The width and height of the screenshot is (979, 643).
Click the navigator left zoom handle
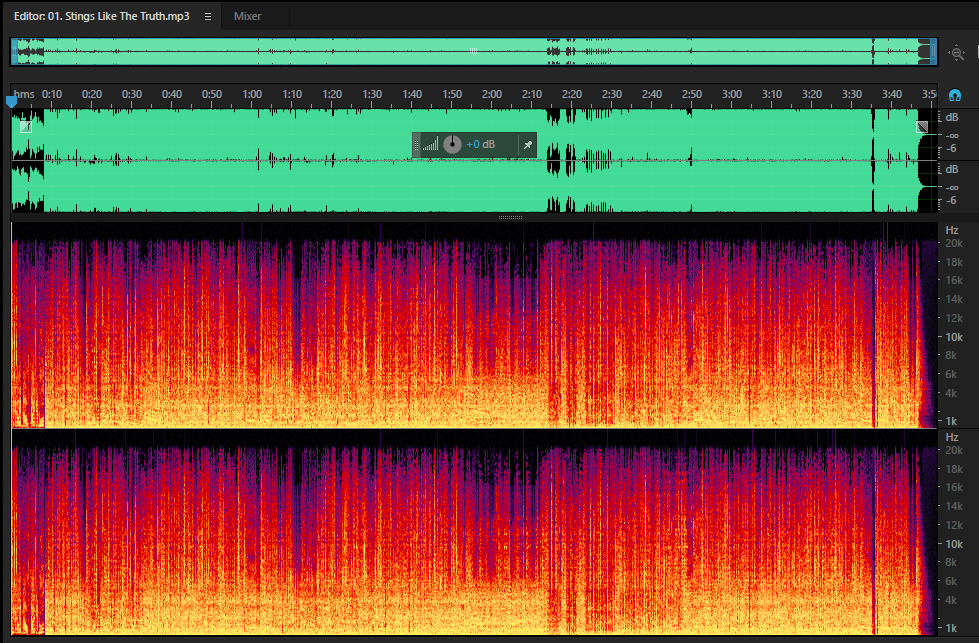click(14, 52)
